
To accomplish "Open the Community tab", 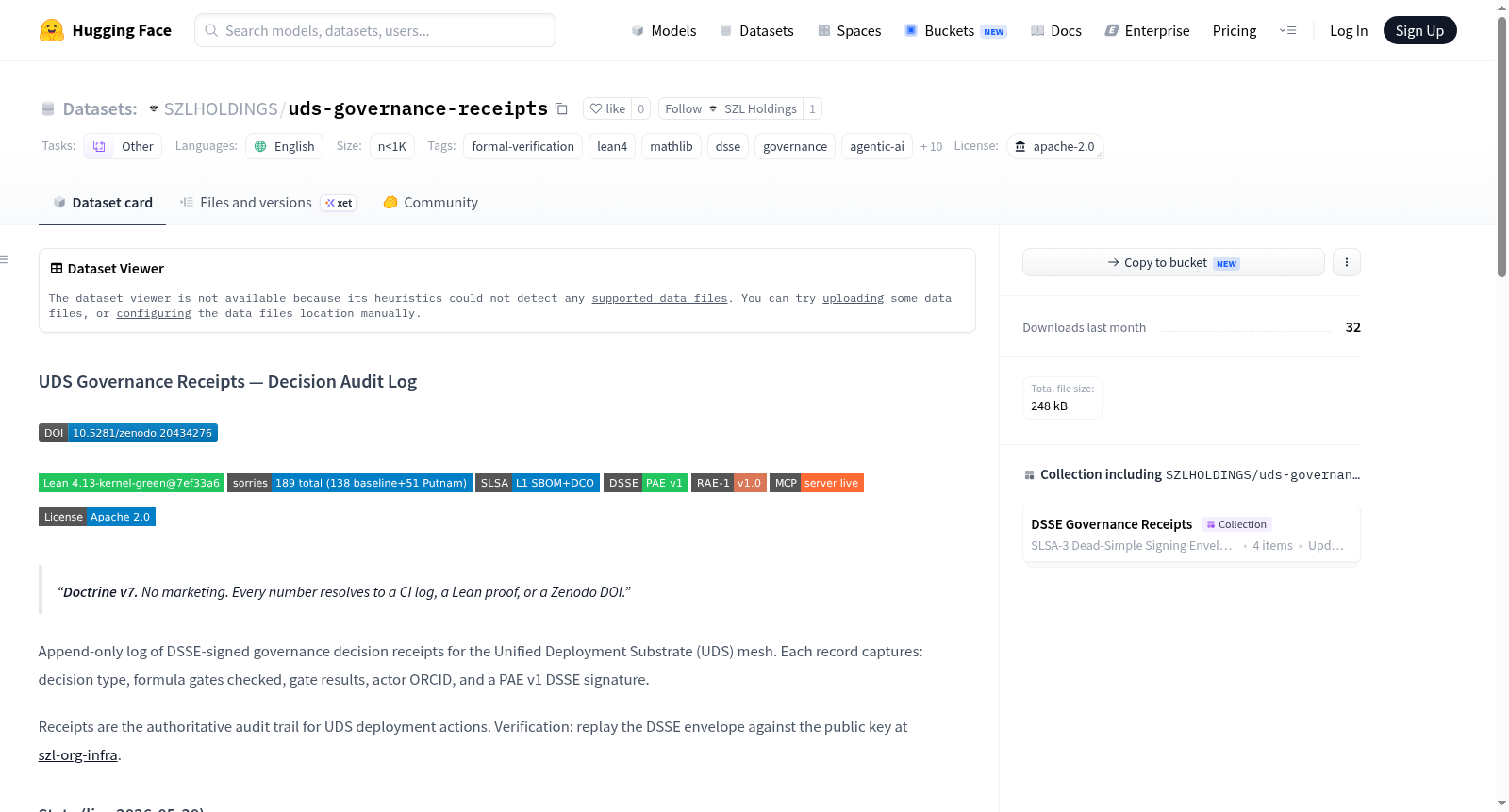I will pos(430,202).
